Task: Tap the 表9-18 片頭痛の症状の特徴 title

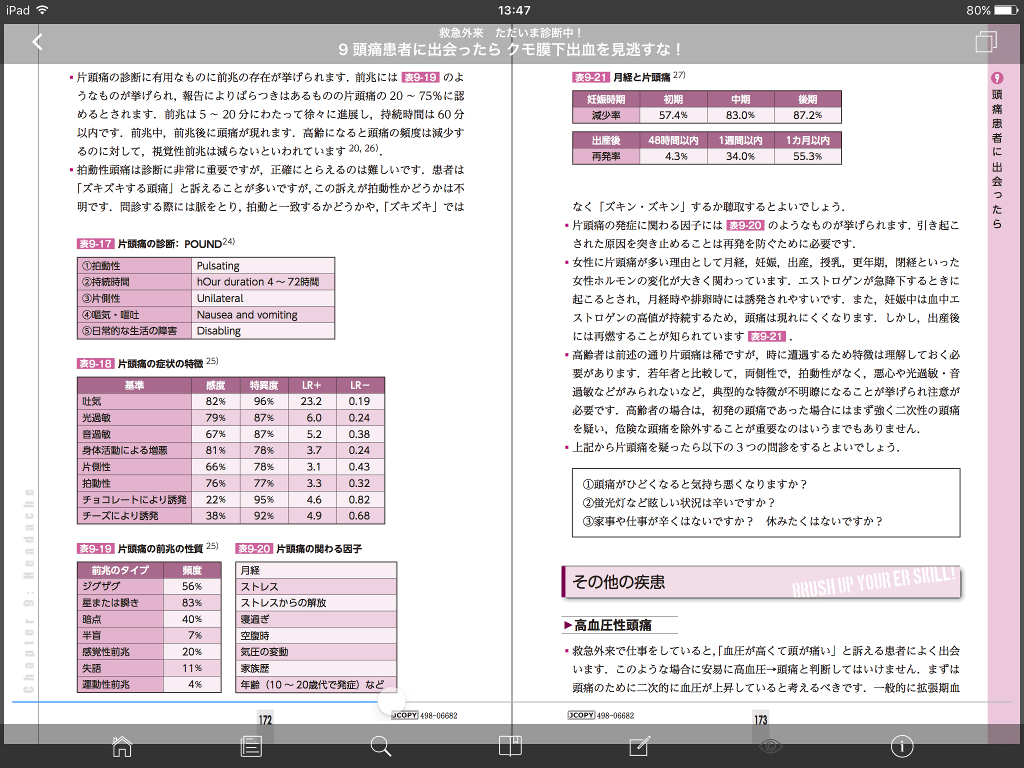Action: [x=148, y=363]
